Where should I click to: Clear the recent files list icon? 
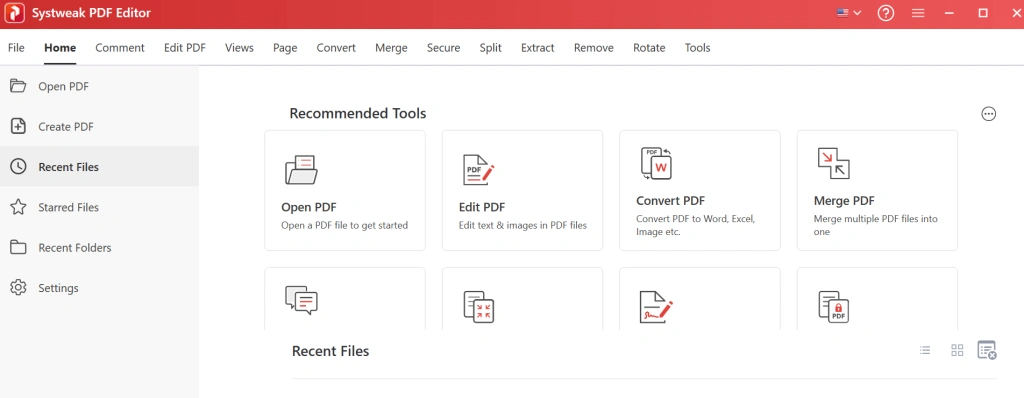[987, 350]
